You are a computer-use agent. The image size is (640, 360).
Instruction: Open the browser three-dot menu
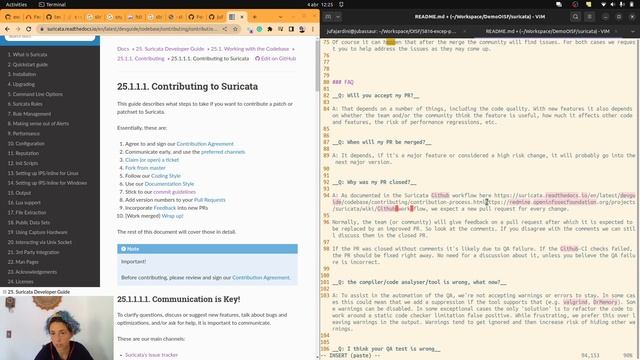click(313, 29)
